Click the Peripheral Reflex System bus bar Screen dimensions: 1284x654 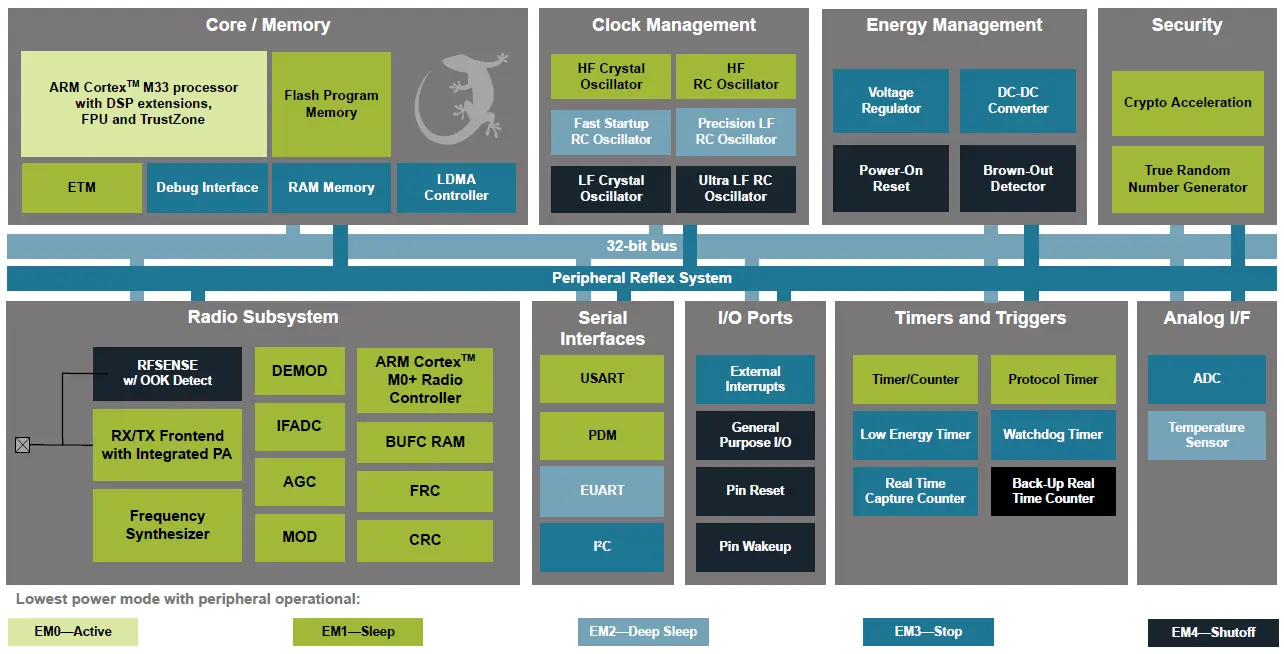pos(642,278)
